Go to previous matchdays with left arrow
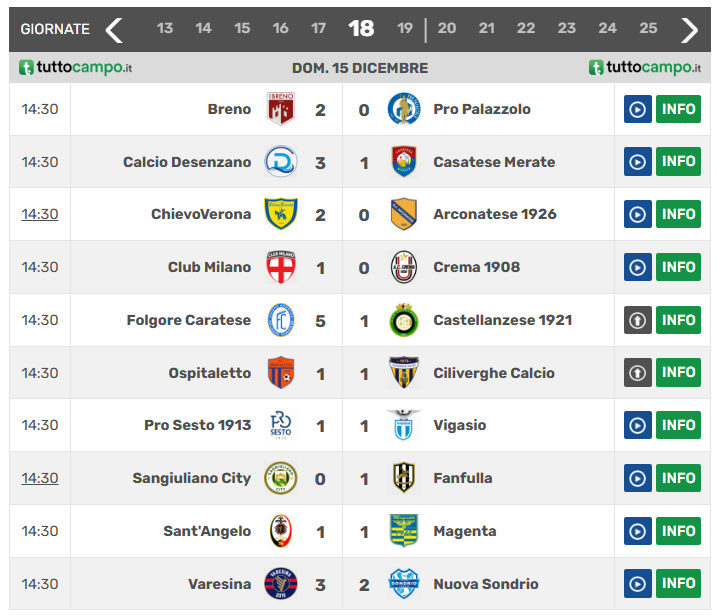 pyautogui.click(x=114, y=29)
